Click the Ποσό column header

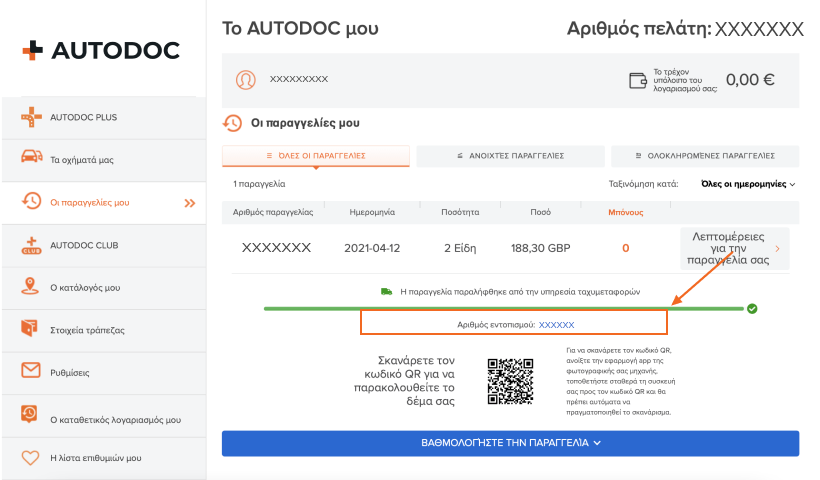point(541,212)
